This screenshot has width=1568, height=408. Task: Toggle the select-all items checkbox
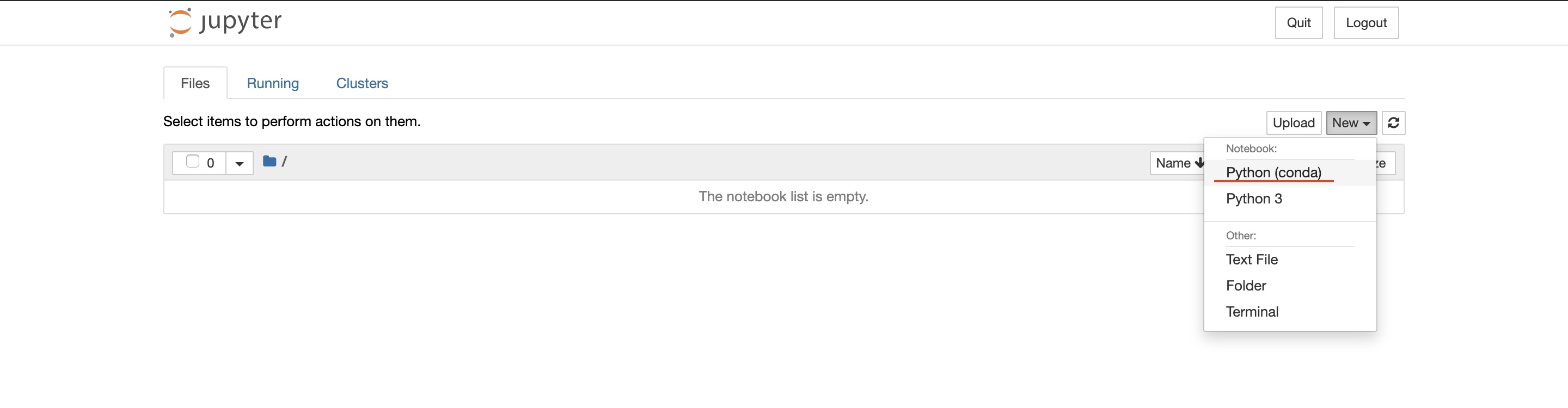(x=194, y=160)
